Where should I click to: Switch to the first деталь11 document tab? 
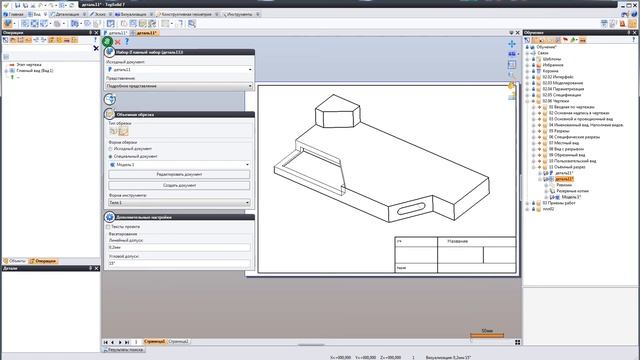116,33
